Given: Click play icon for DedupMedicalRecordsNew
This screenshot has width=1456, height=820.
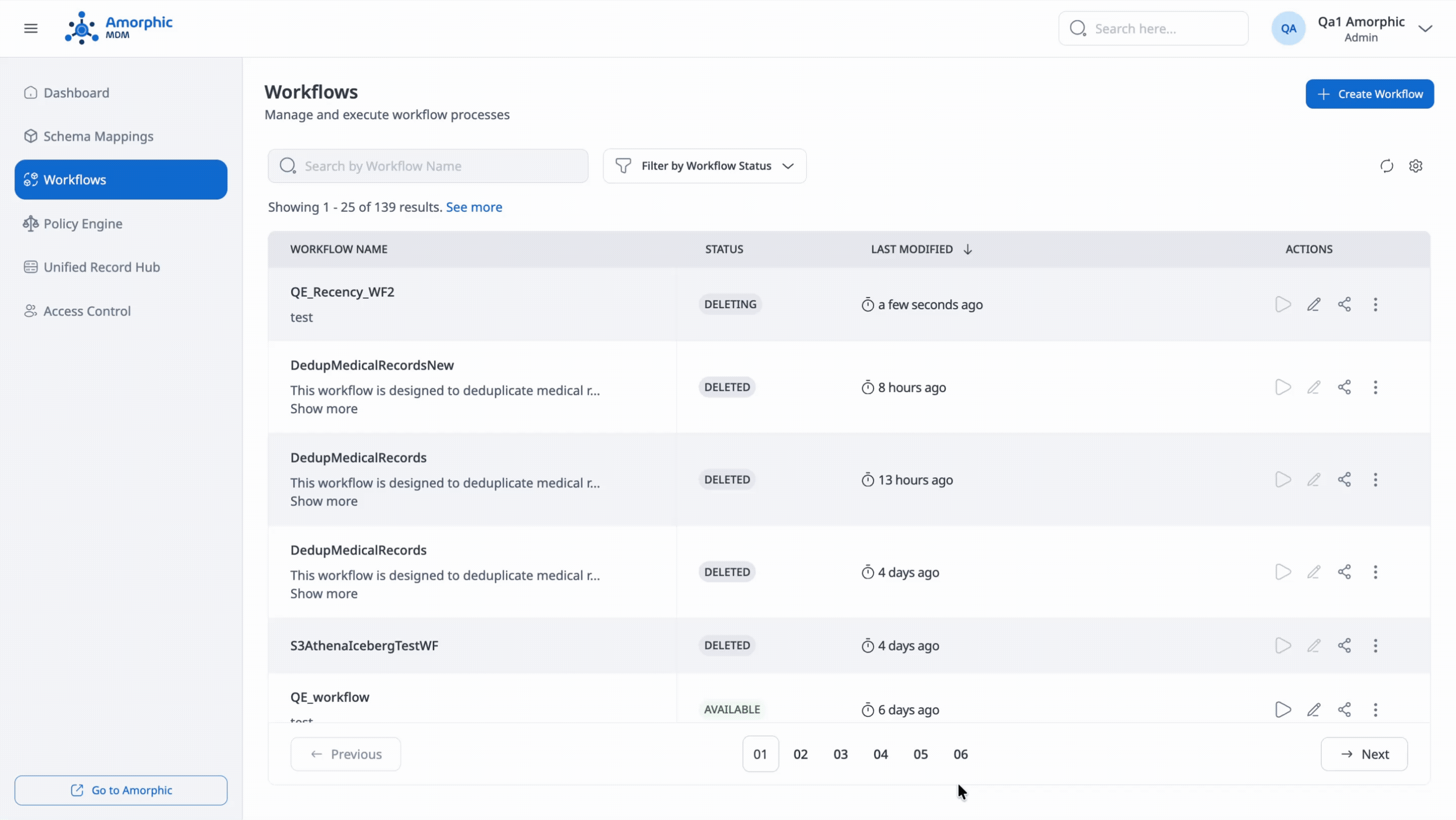Looking at the screenshot, I should point(1283,387).
